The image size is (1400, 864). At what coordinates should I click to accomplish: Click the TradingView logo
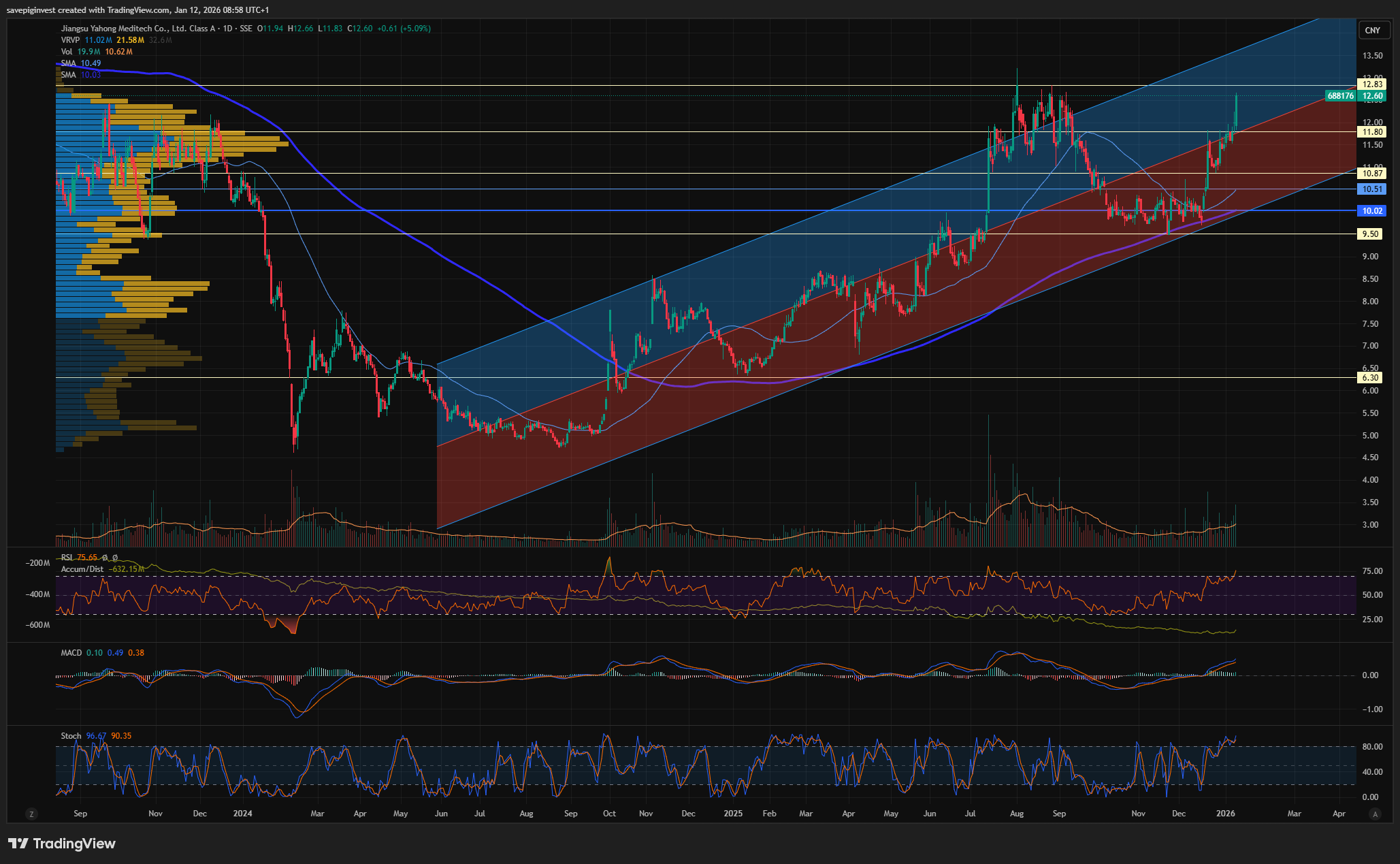62,844
